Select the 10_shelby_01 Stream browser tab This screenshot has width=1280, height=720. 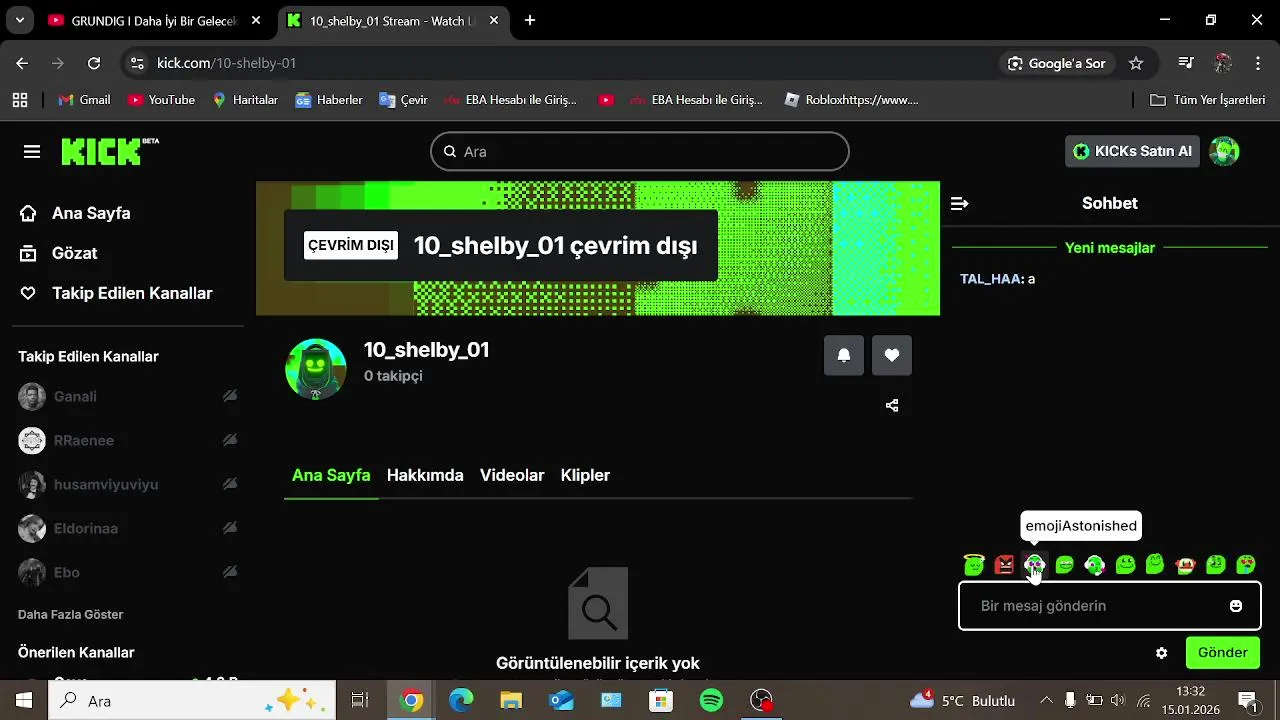(392, 20)
